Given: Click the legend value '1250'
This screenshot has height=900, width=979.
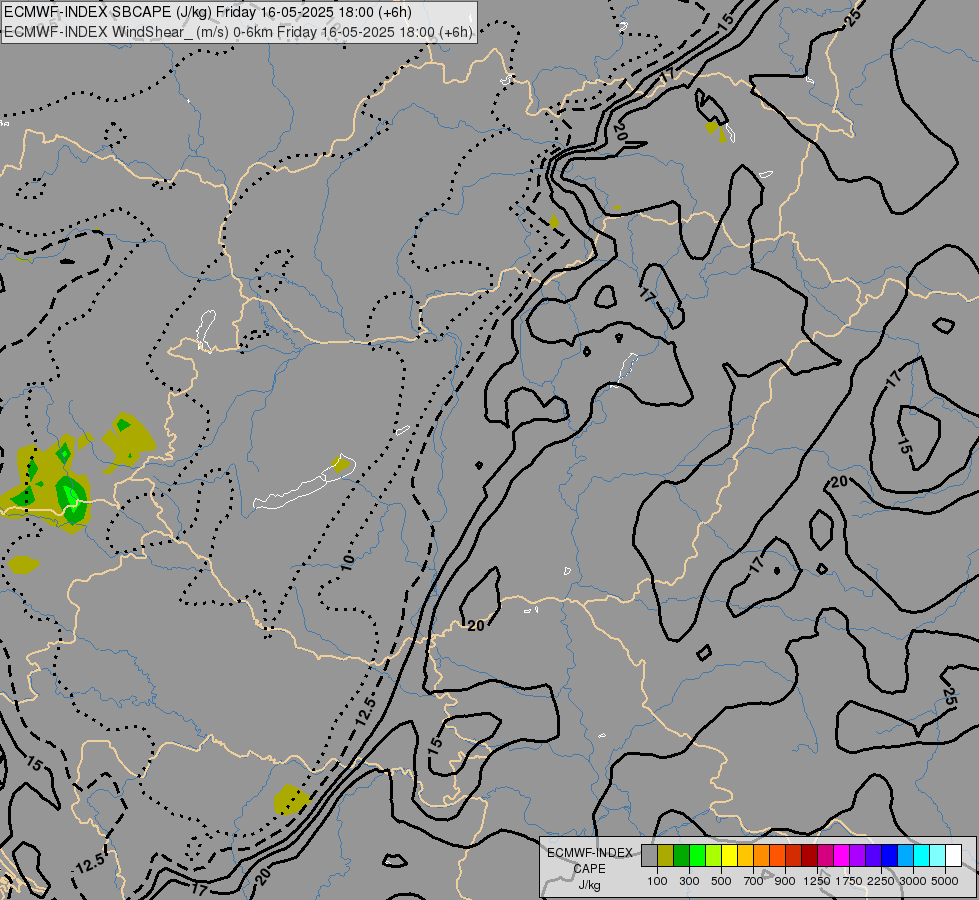Looking at the screenshot, I should pos(817,881).
